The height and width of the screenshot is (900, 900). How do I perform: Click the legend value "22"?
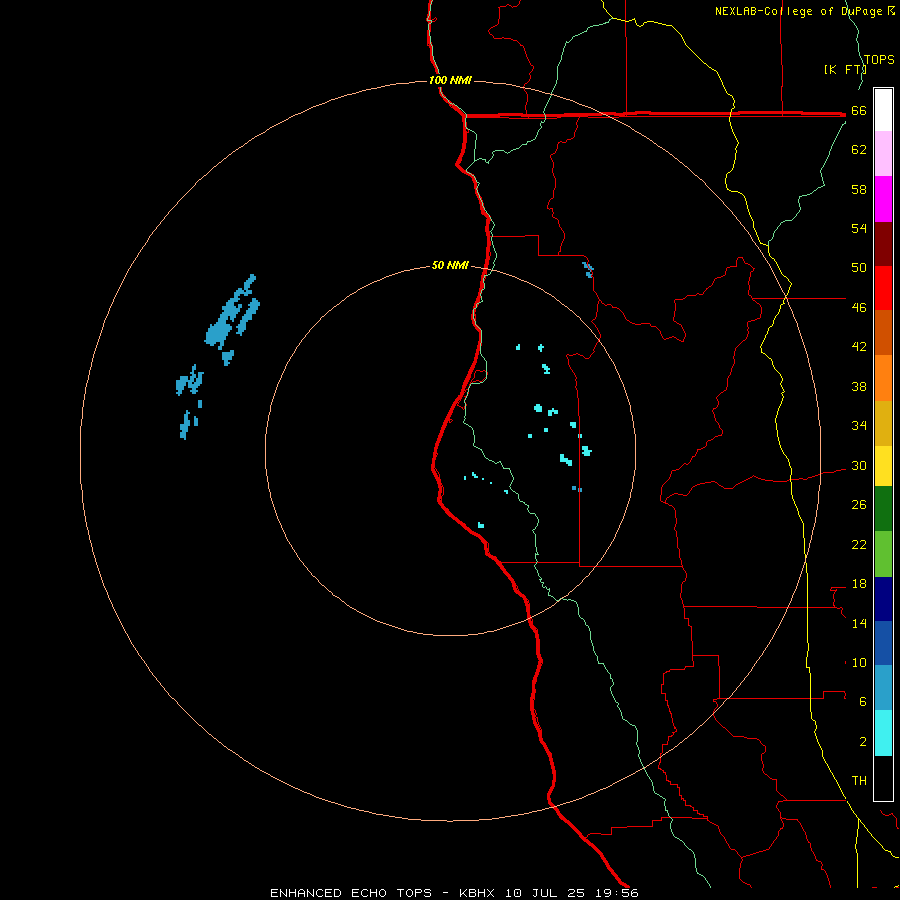(x=859, y=544)
